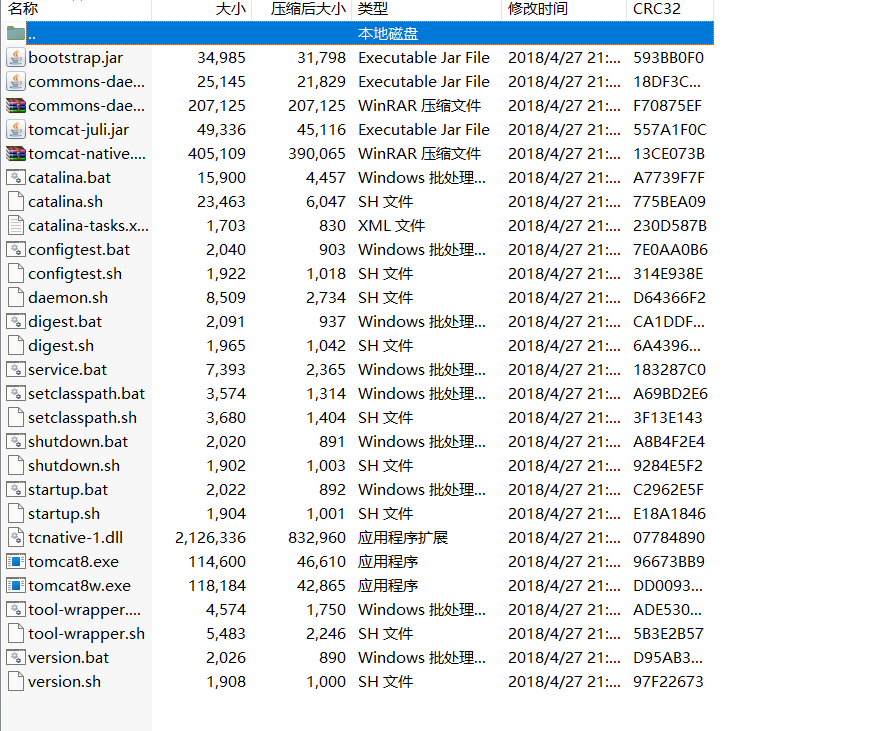This screenshot has width=870, height=731.
Task: Click CRC32 value 97F22673
Action: point(668,682)
